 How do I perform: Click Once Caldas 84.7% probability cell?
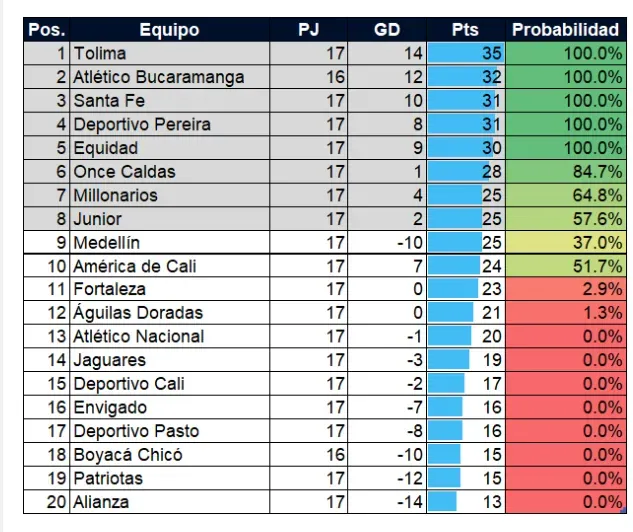pos(565,172)
